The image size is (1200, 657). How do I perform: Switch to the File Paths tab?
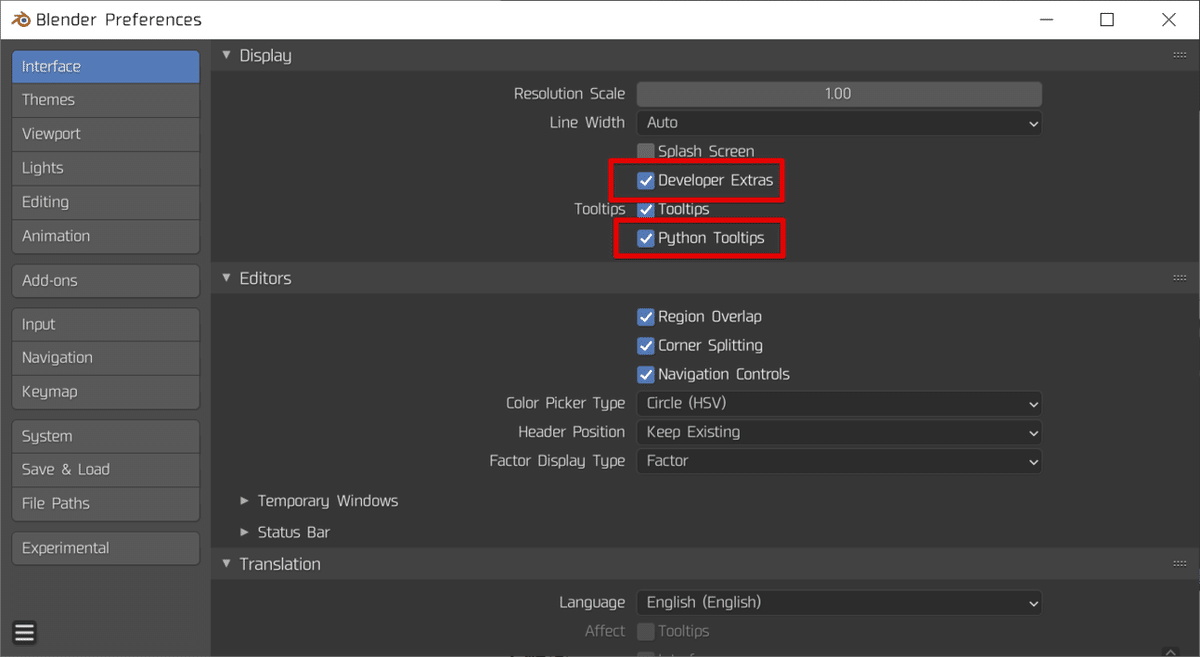coord(105,504)
